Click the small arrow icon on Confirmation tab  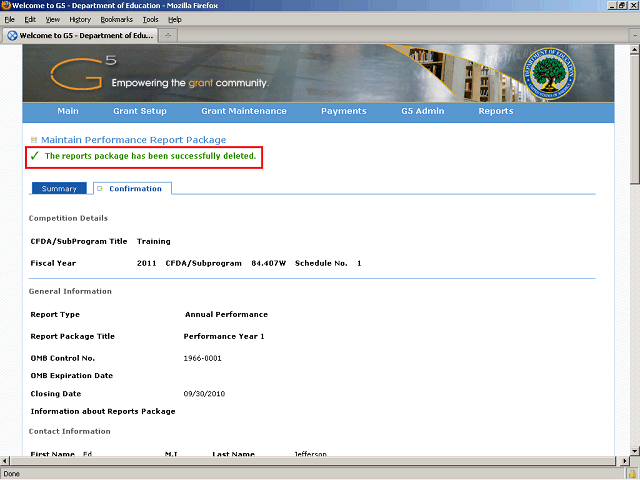coord(100,189)
